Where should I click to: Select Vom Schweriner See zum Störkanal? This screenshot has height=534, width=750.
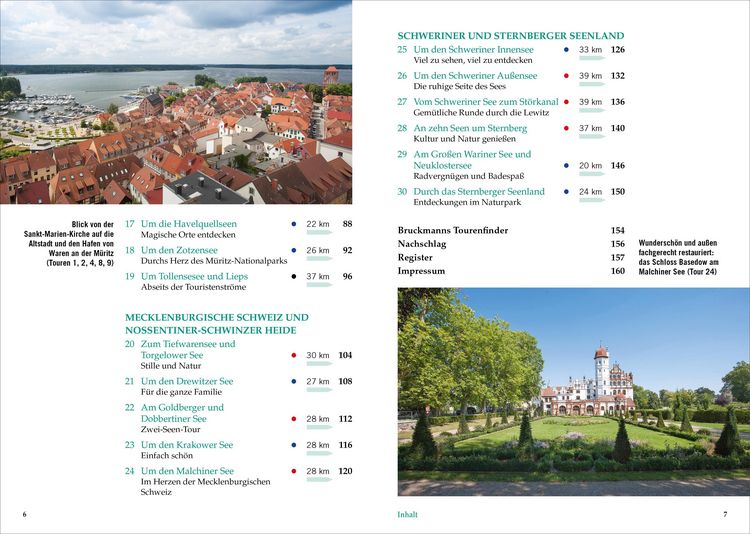[x=486, y=101]
